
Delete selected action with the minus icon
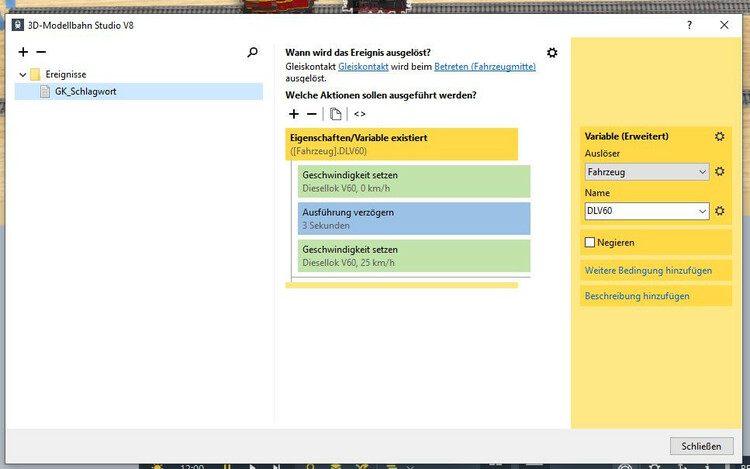(x=311, y=114)
